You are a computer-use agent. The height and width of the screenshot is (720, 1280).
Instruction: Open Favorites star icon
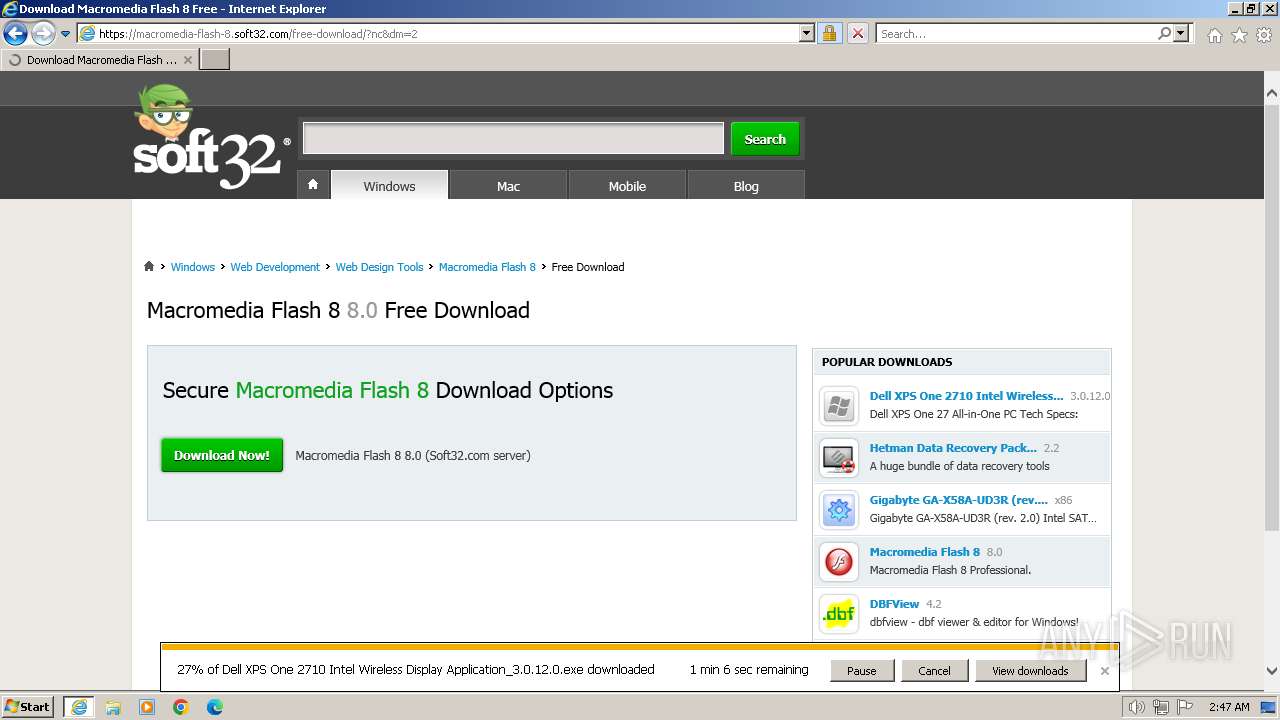tap(1239, 35)
